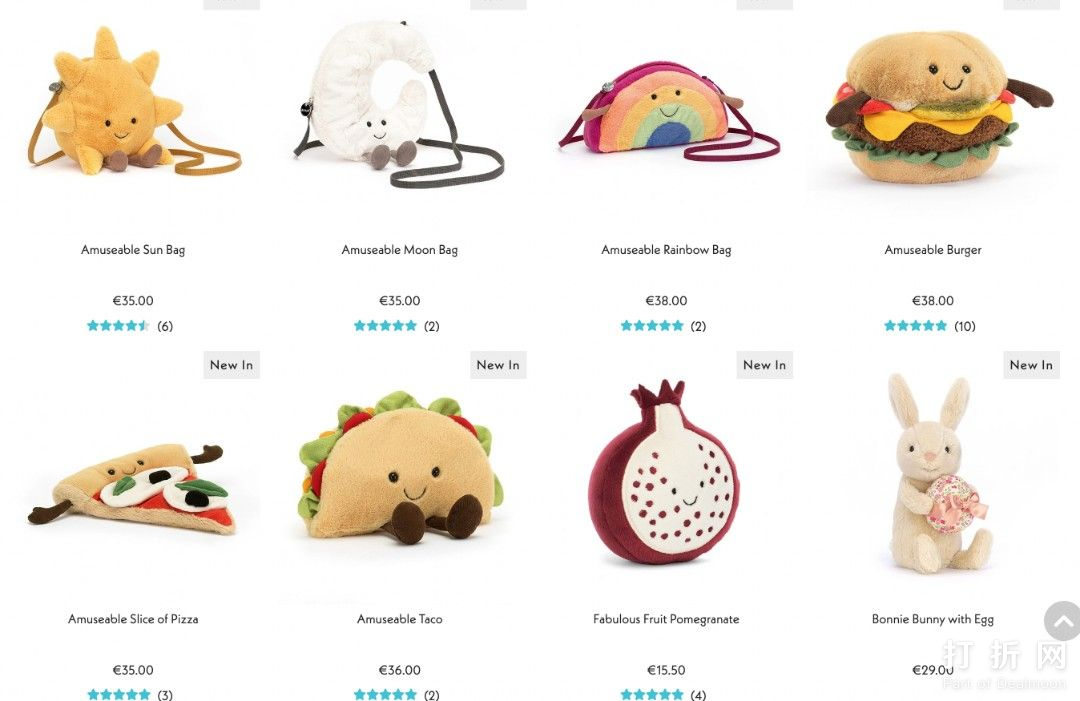The width and height of the screenshot is (1080, 701).
Task: Select the Amuseable Rainbow Bag title
Action: 666,250
